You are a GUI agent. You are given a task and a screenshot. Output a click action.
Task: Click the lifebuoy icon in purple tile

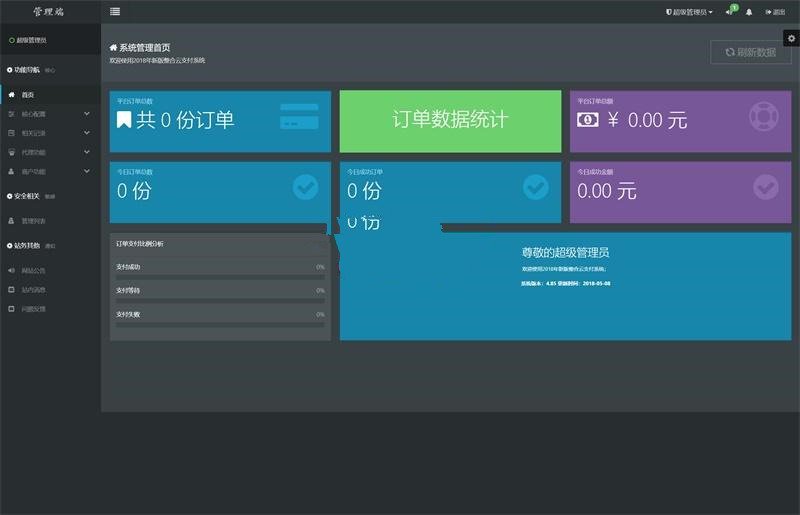[764, 116]
